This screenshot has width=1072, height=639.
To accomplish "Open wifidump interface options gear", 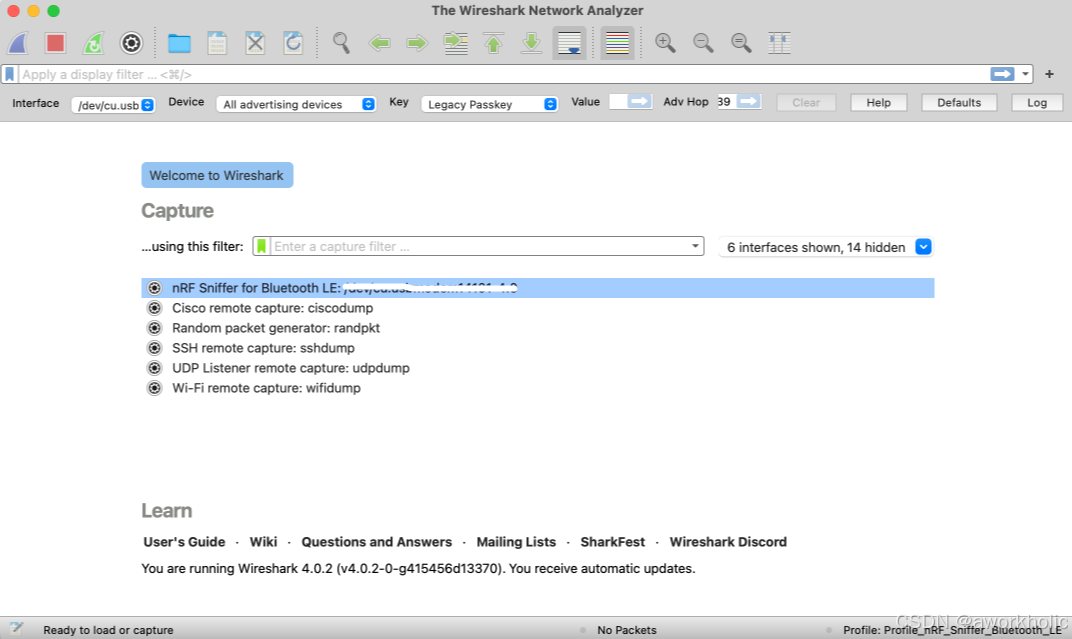I will coord(155,388).
